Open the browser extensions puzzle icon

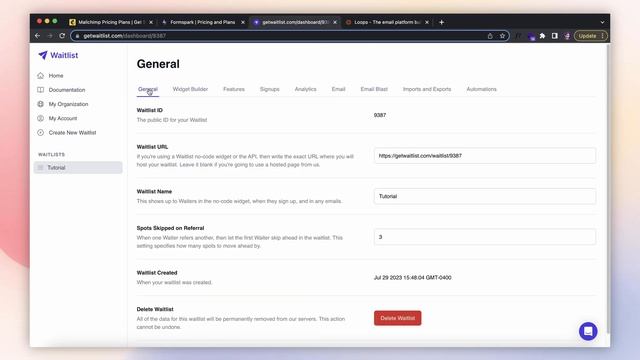[542, 36]
